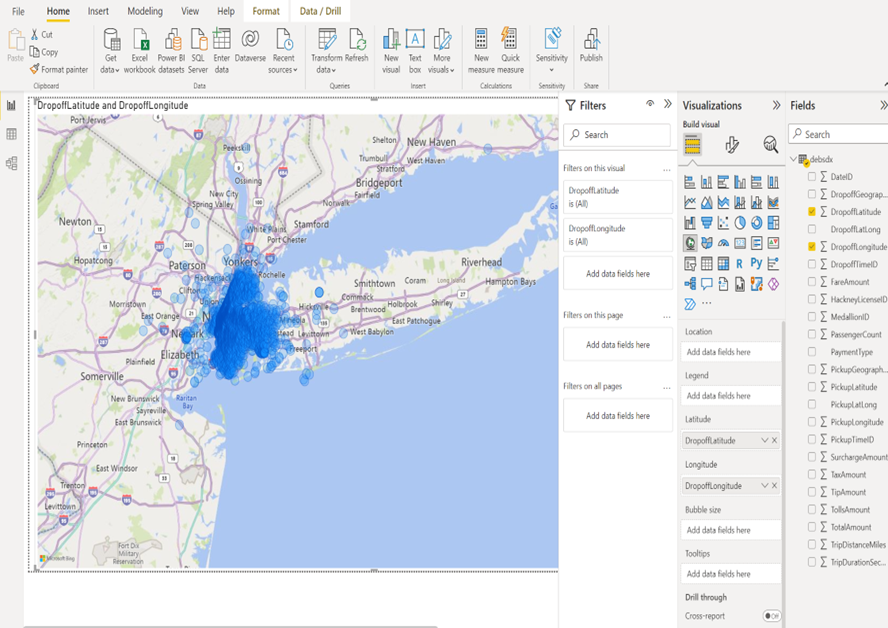This screenshot has width=888, height=628.
Task: Expand the Transform data dropdown
Action: pyautogui.click(x=326, y=51)
